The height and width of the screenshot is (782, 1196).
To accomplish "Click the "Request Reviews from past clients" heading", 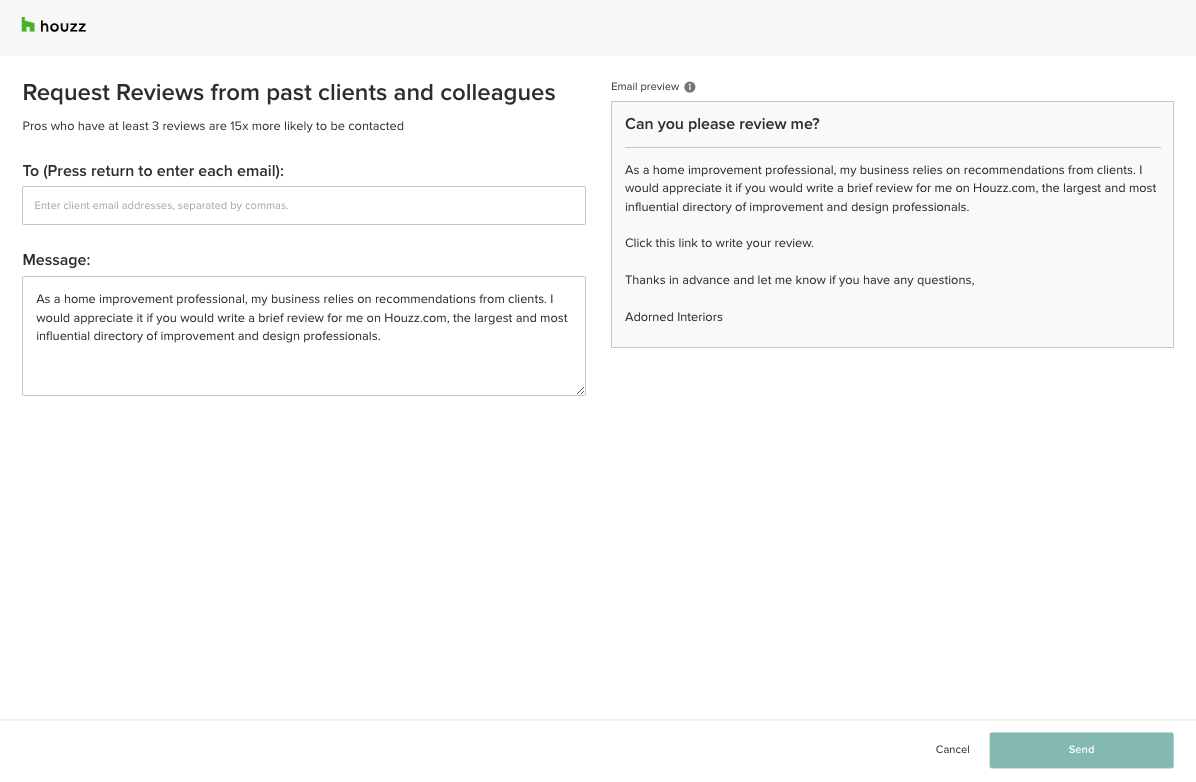I will click(x=289, y=93).
